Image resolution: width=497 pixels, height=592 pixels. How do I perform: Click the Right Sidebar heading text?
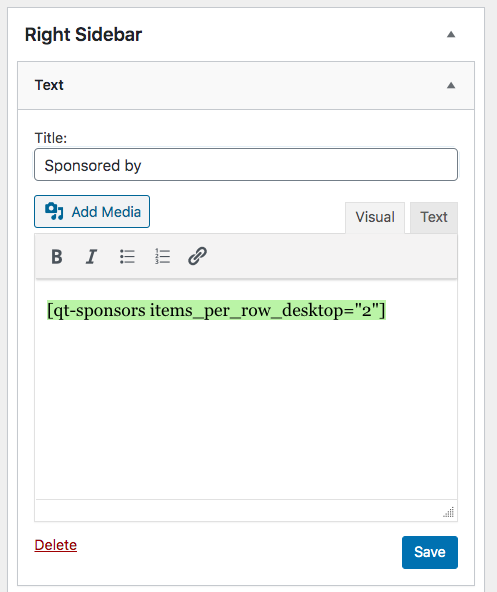pyautogui.click(x=83, y=35)
